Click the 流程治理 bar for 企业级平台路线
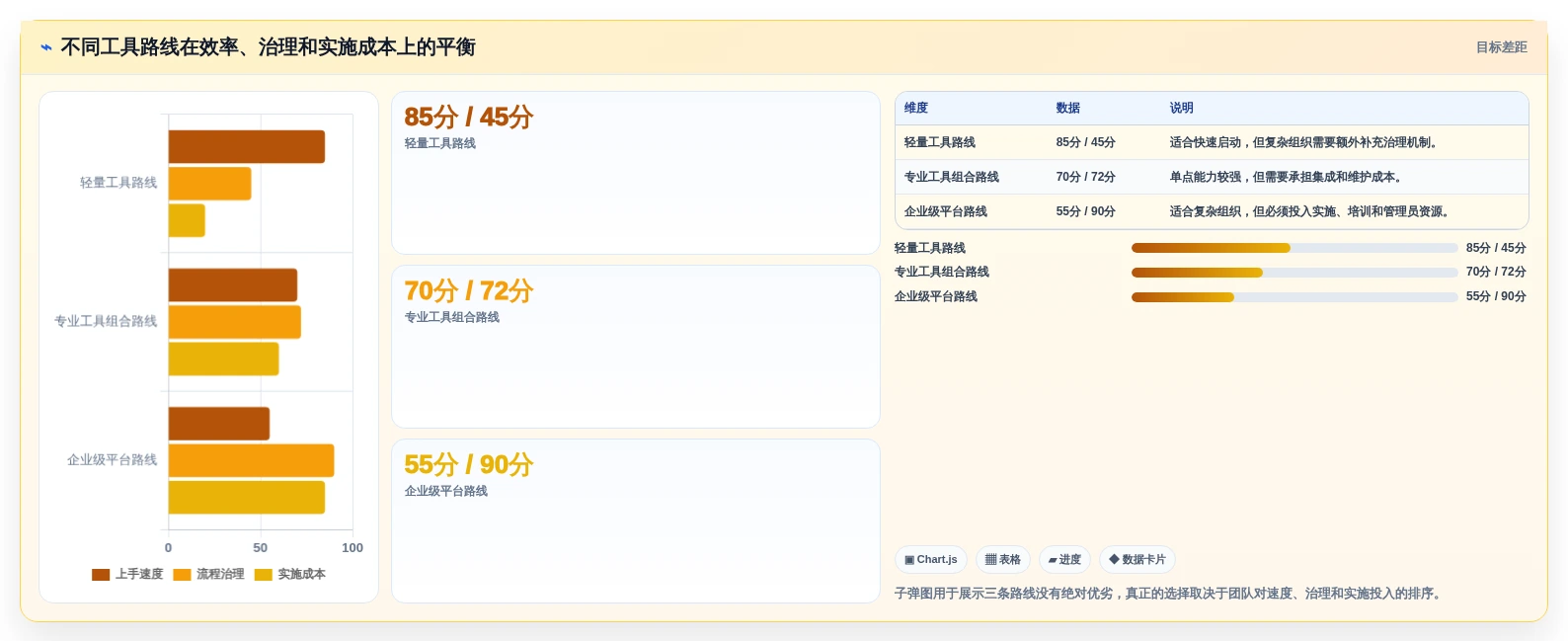1568x641 pixels. pos(252,460)
